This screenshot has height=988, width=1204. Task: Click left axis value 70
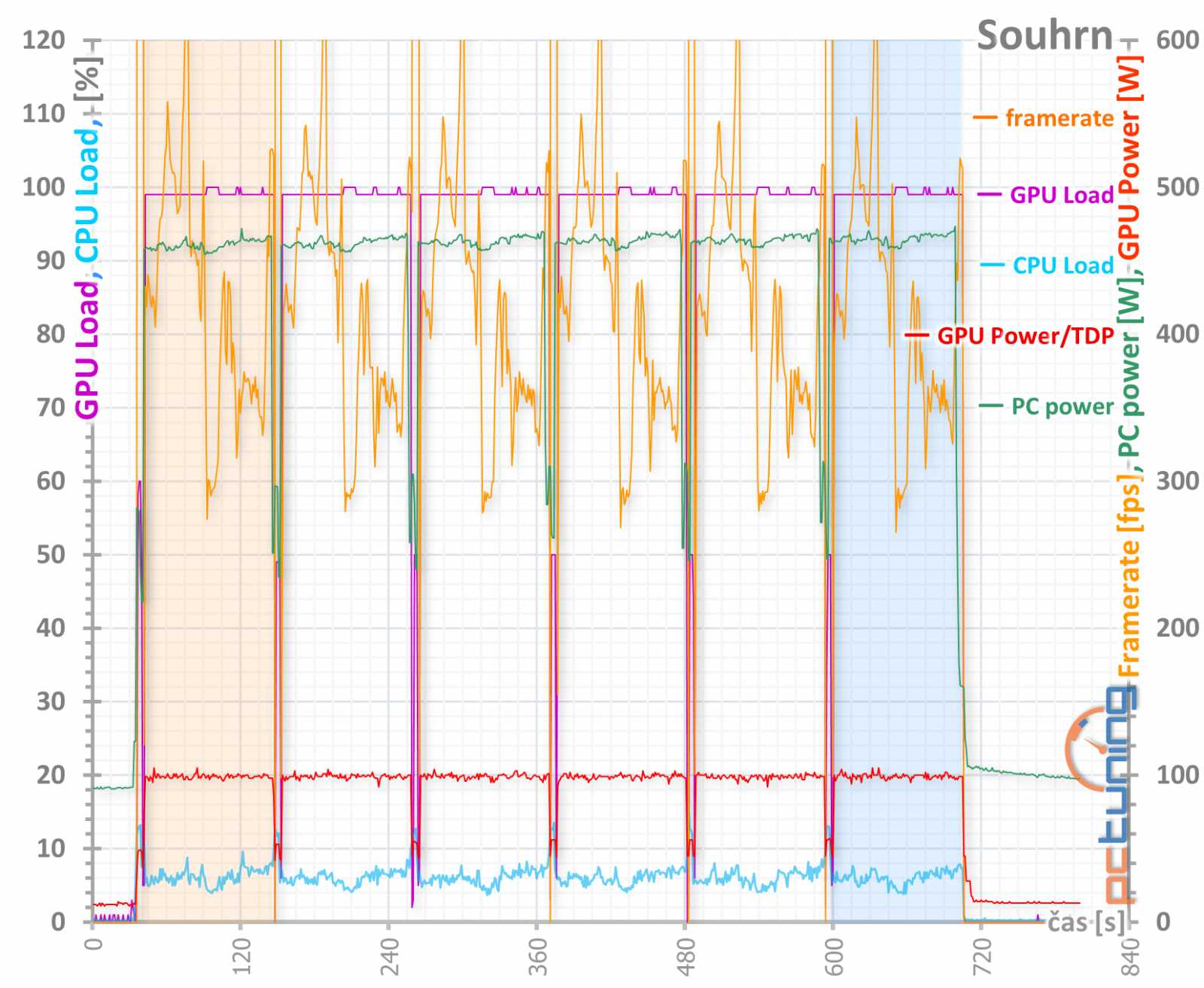(51, 408)
